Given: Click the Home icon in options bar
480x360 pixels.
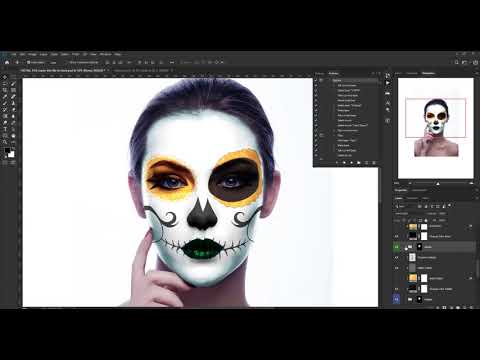Looking at the screenshot, I should pyautogui.click(x=7, y=62).
